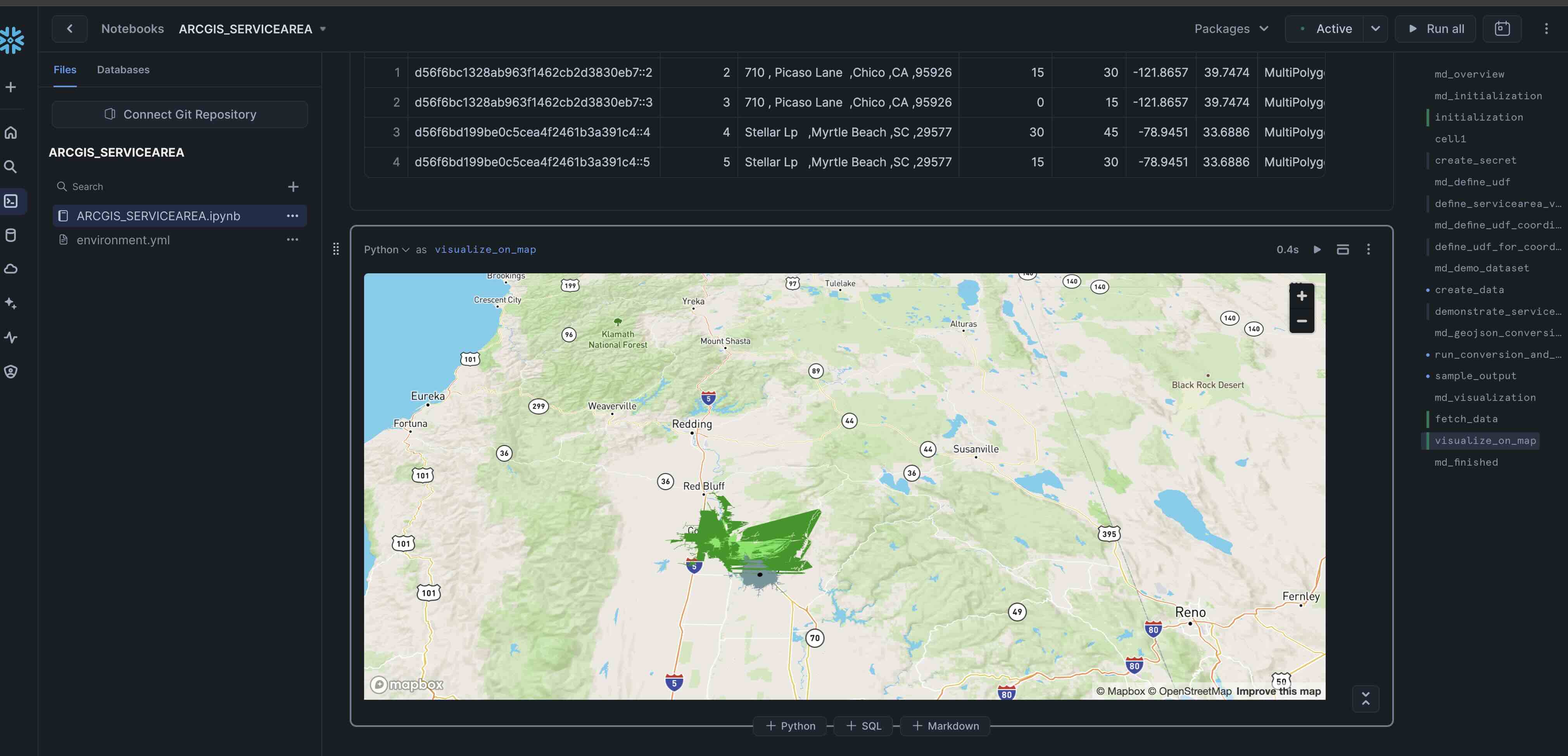Click the add file plus icon beside Search
This screenshot has height=756, width=1568.
point(293,187)
